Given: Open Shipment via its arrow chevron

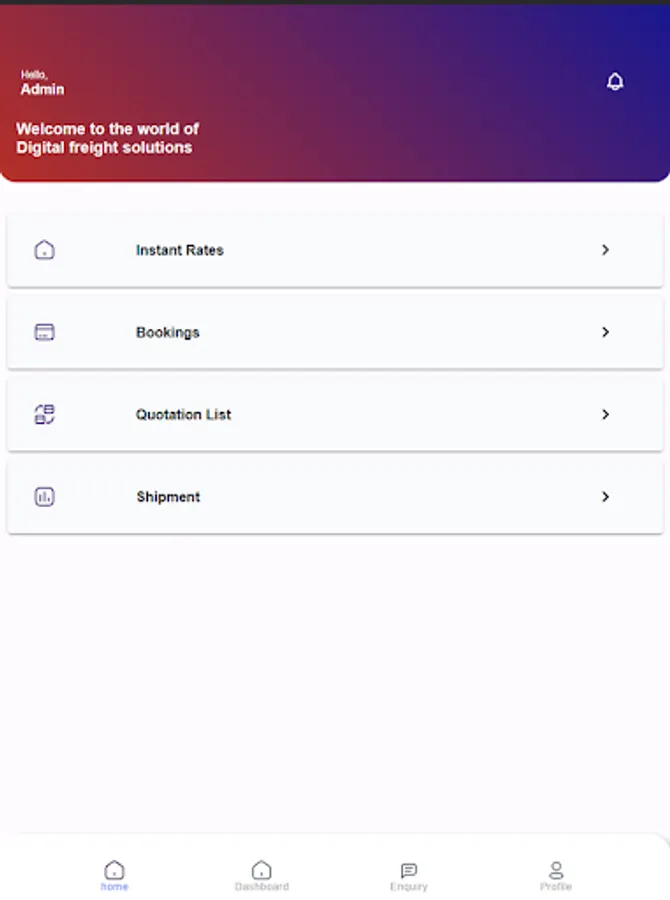Looking at the screenshot, I should [x=605, y=497].
